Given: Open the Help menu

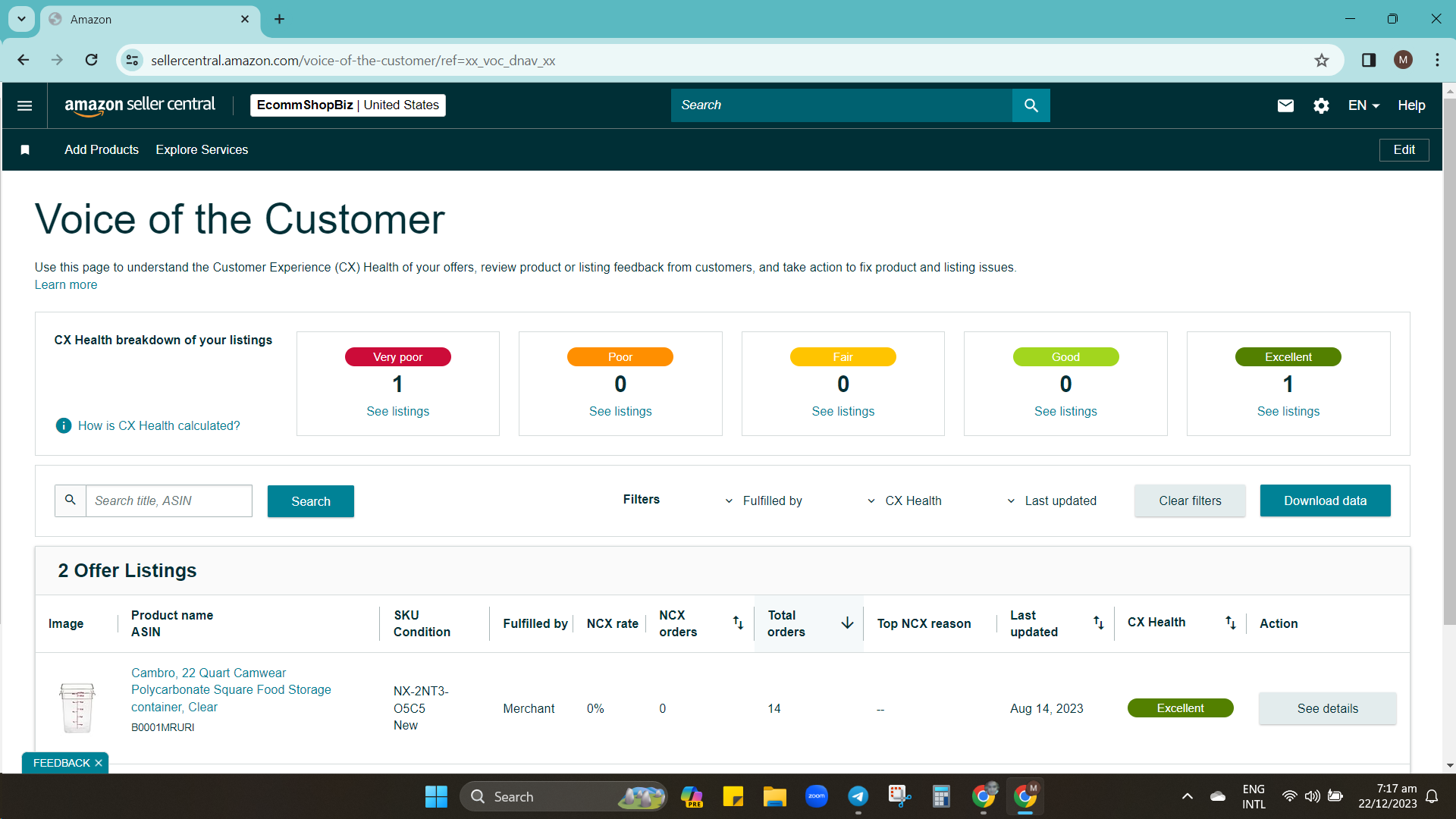Looking at the screenshot, I should (x=1411, y=105).
